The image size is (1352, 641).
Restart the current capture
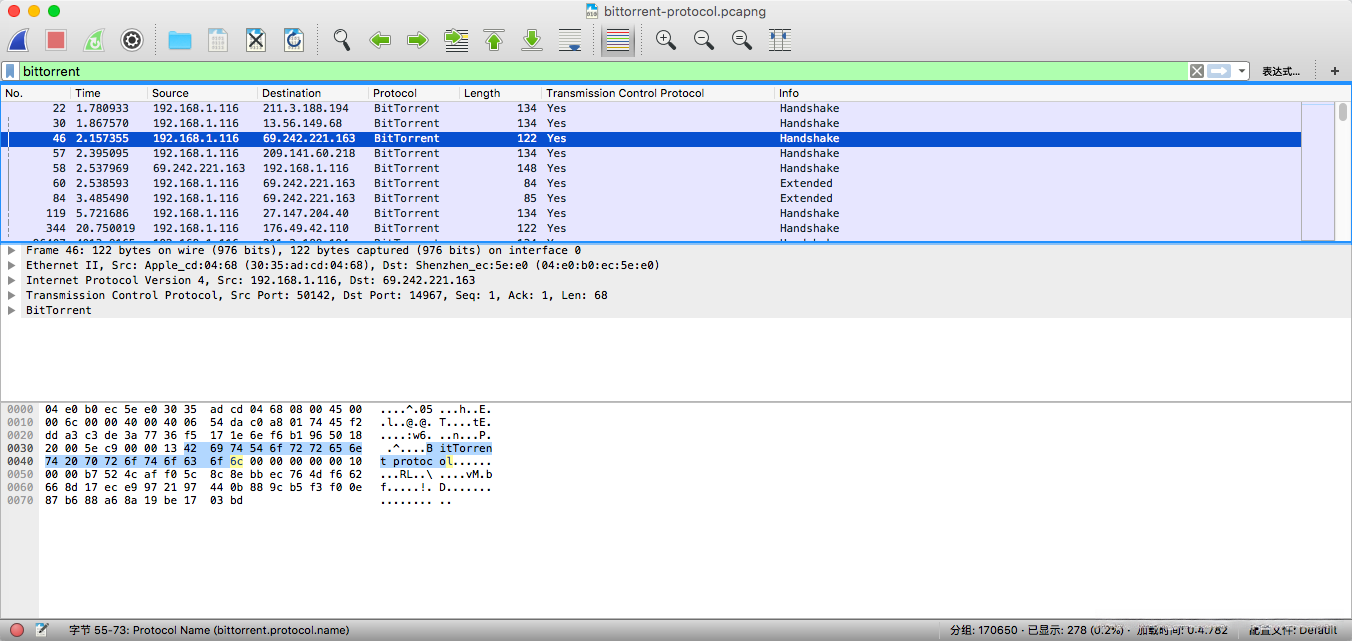[x=93, y=40]
